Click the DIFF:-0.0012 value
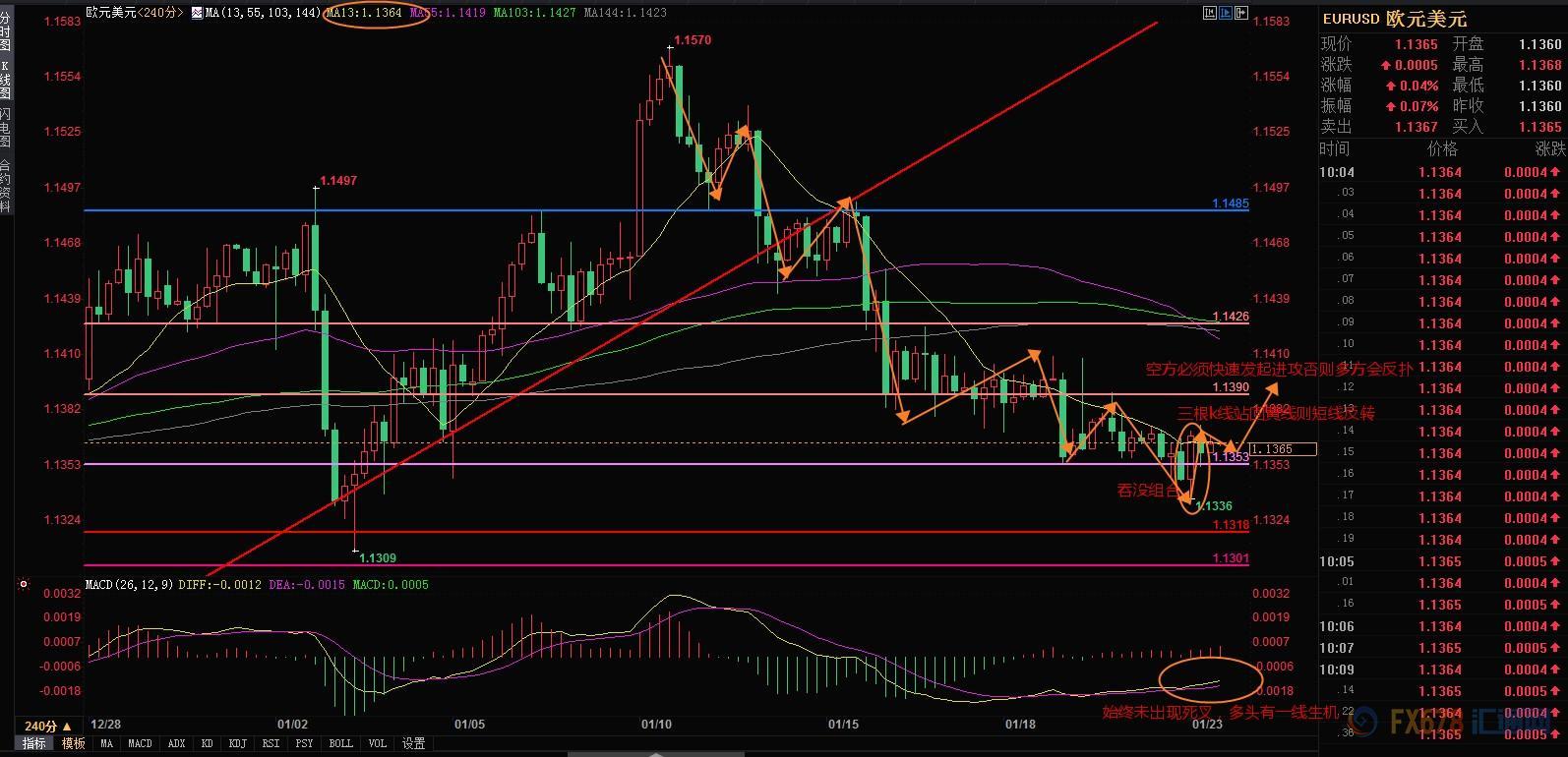This screenshot has width=1568, height=757. tap(220, 584)
